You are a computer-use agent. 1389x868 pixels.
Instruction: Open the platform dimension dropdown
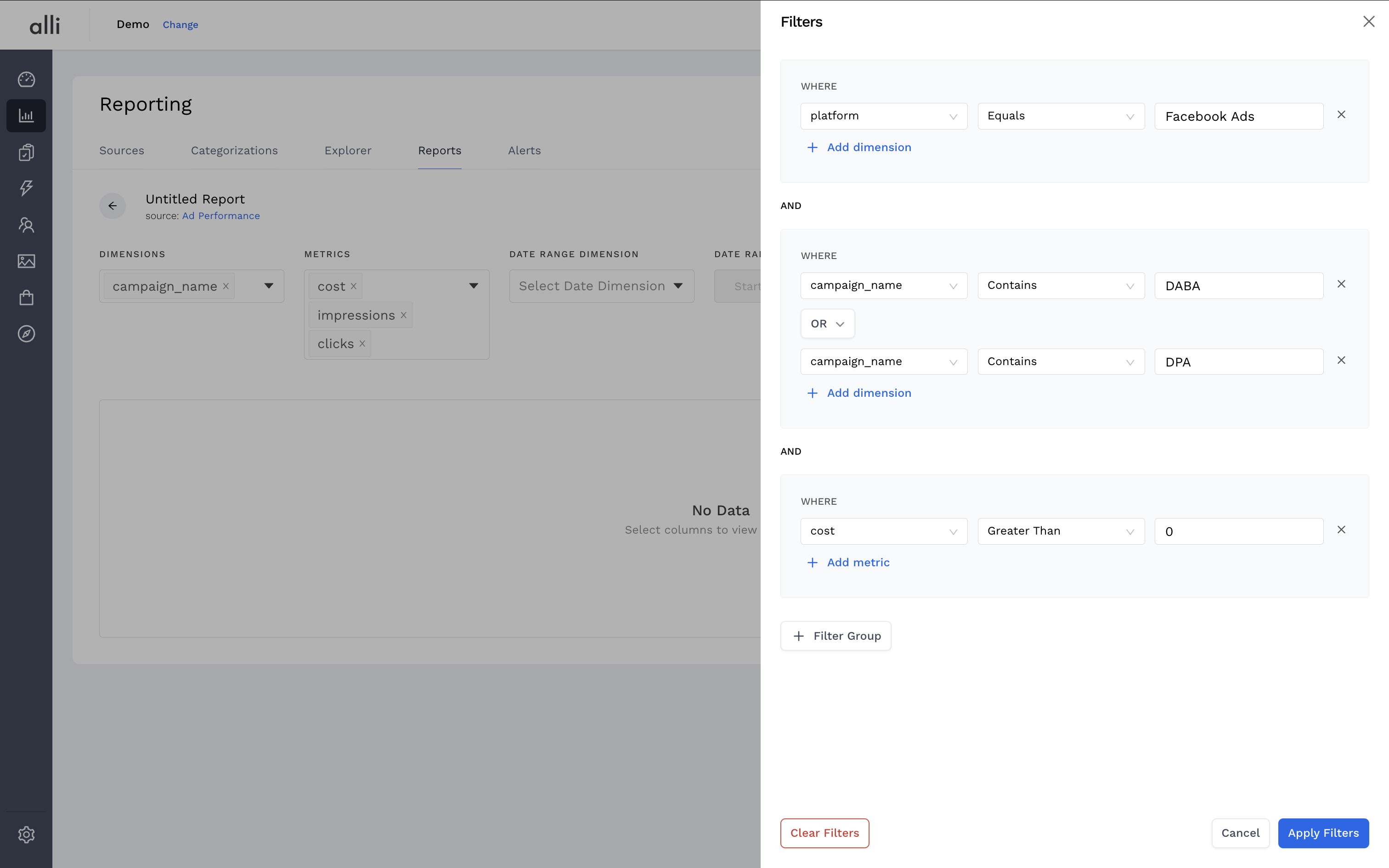point(884,116)
